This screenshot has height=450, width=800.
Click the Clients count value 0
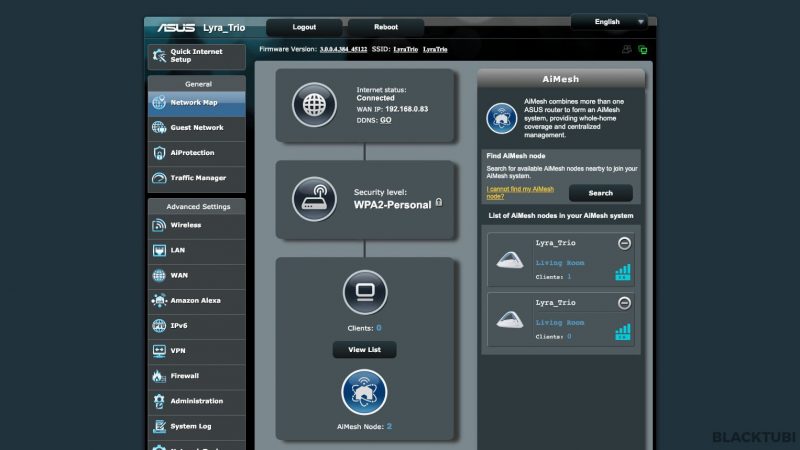click(x=379, y=328)
